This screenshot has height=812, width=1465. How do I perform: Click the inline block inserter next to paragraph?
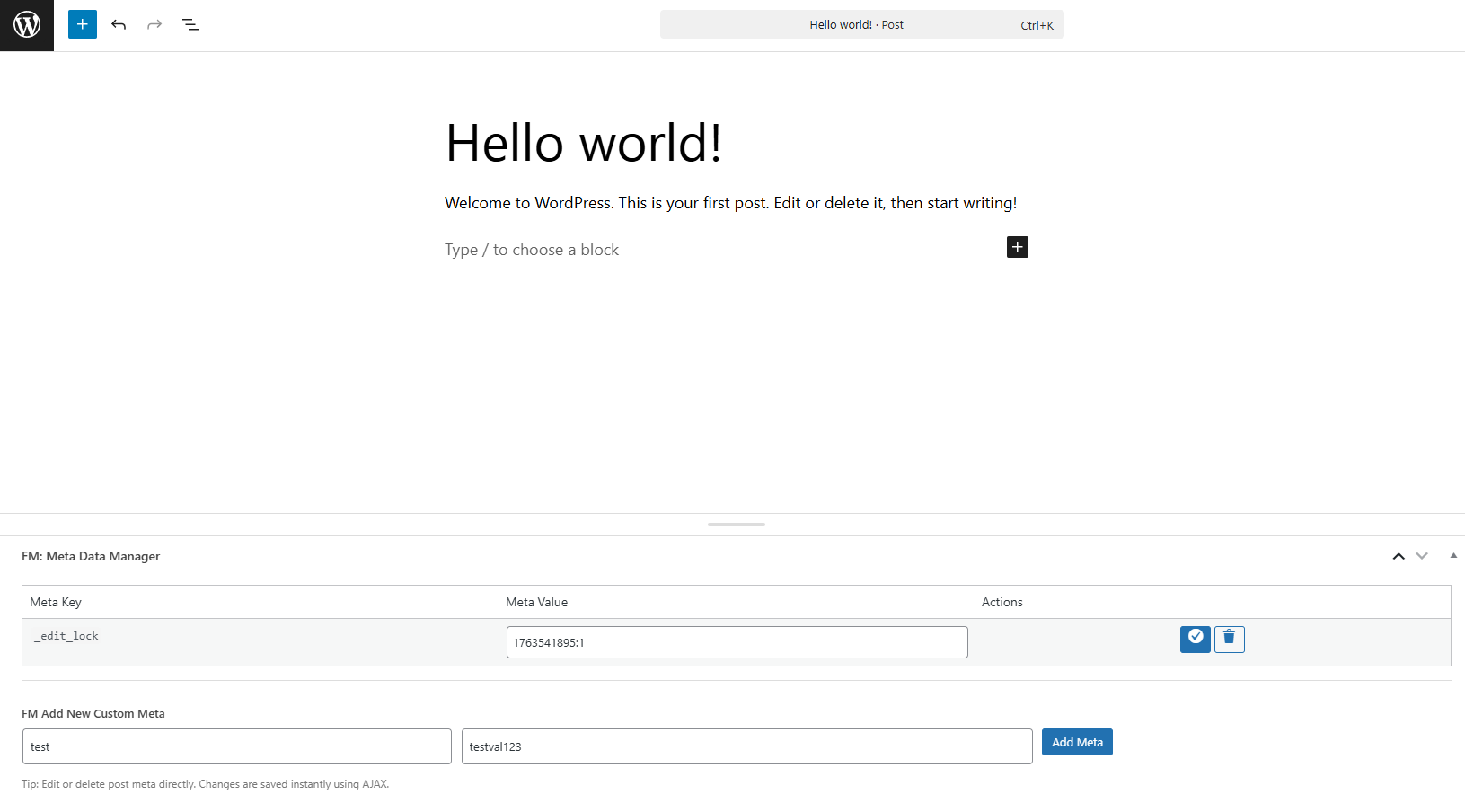[x=1017, y=247]
